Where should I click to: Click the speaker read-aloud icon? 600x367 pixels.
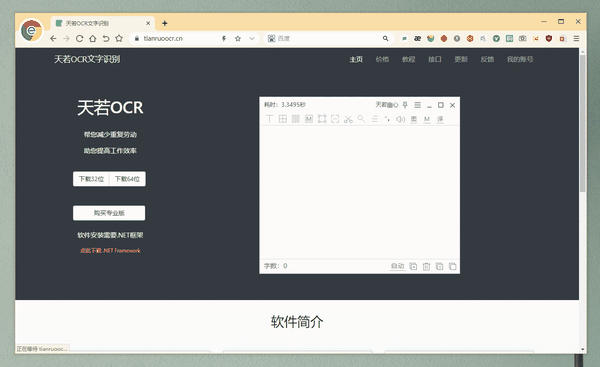[400, 119]
